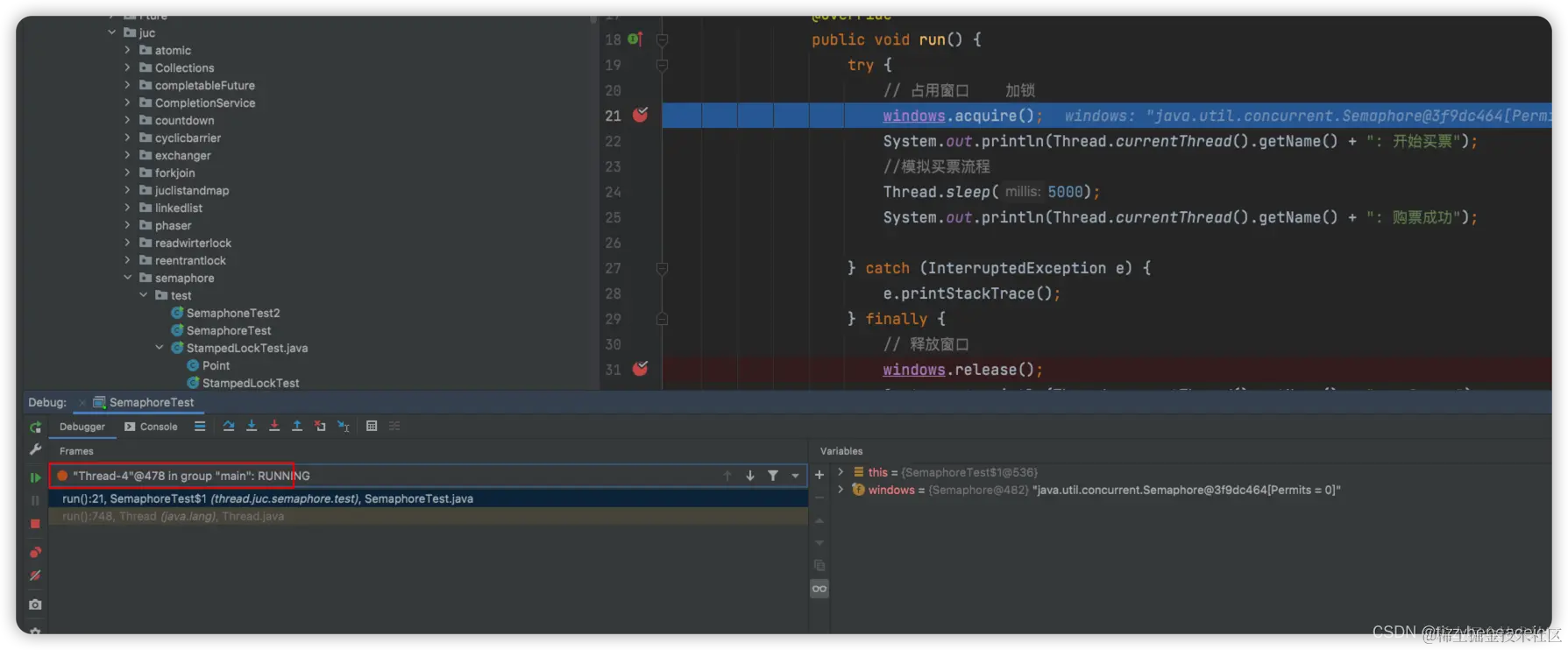Screen dimensions: 1568x650
Task: Fold catch block marker line 27
Action: [663, 268]
